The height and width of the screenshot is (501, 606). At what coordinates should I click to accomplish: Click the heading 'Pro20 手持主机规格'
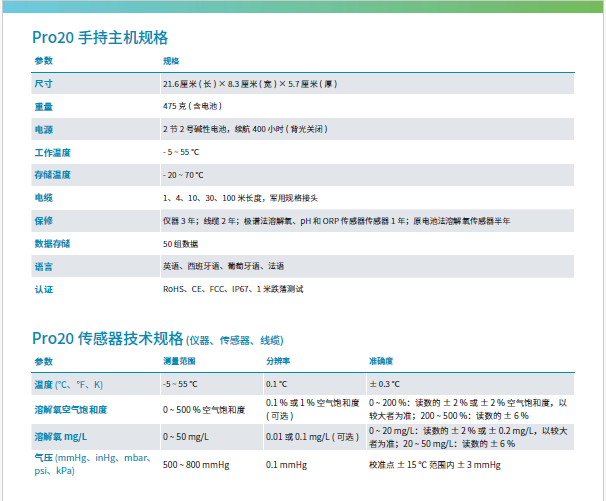100,37
